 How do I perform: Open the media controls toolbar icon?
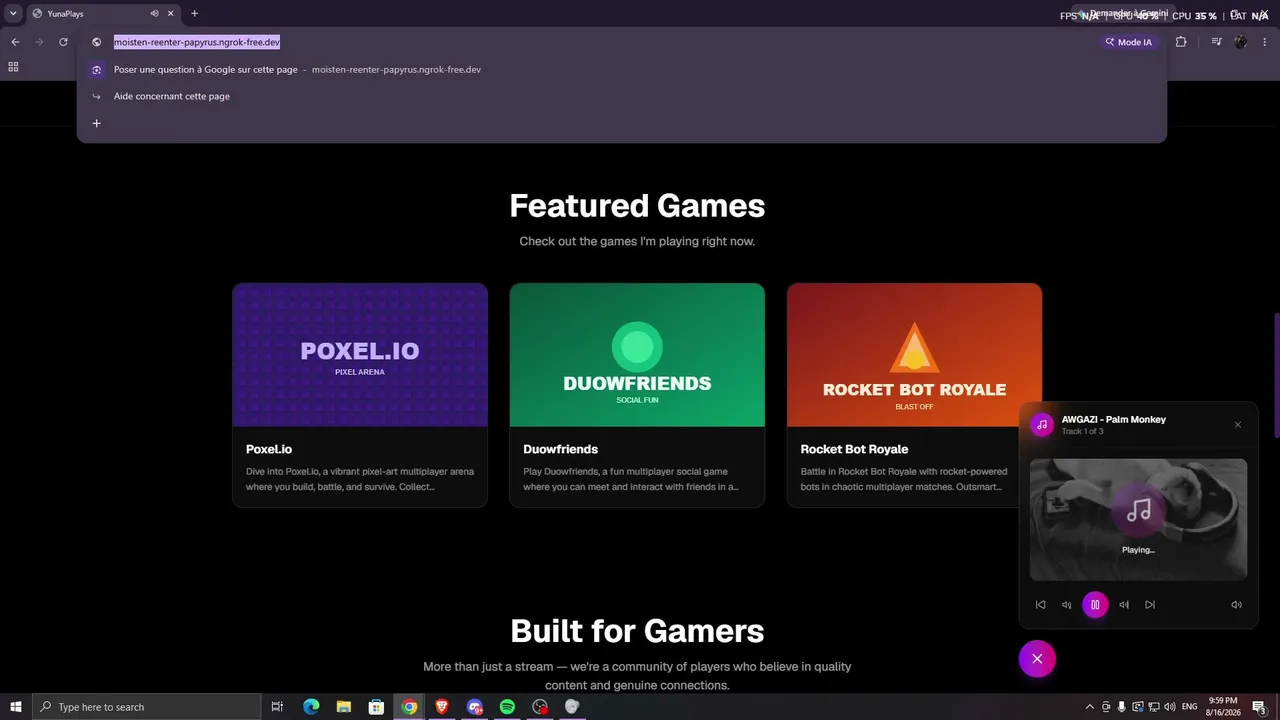pyautogui.click(x=1216, y=42)
